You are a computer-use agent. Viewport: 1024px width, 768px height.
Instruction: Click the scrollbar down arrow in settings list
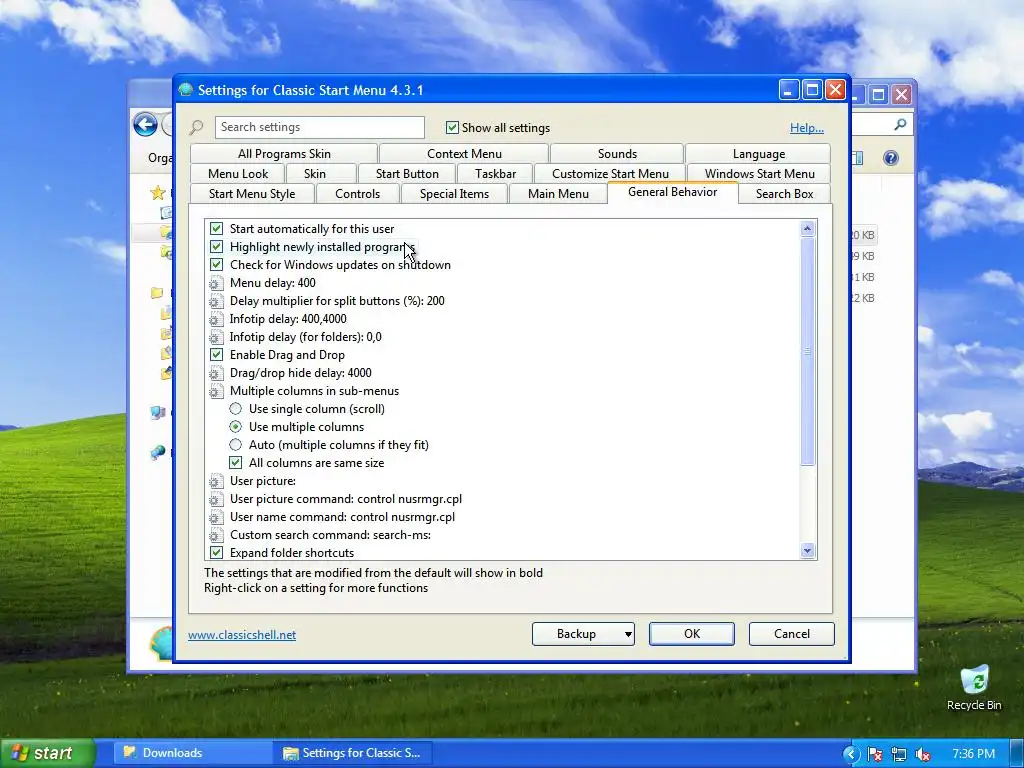pyautogui.click(x=807, y=551)
